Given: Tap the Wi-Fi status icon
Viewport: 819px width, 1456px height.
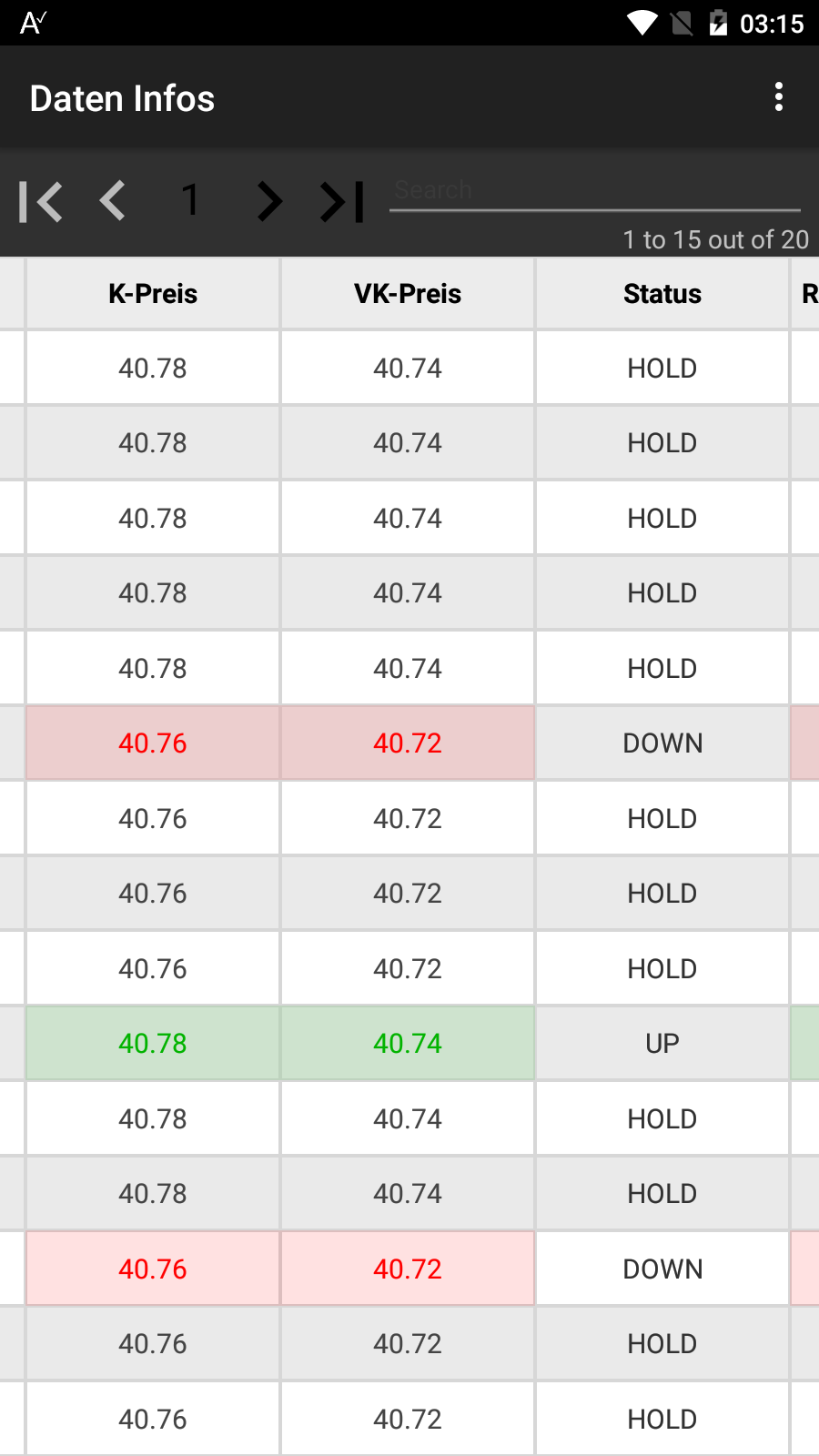Looking at the screenshot, I should pyautogui.click(x=642, y=23).
